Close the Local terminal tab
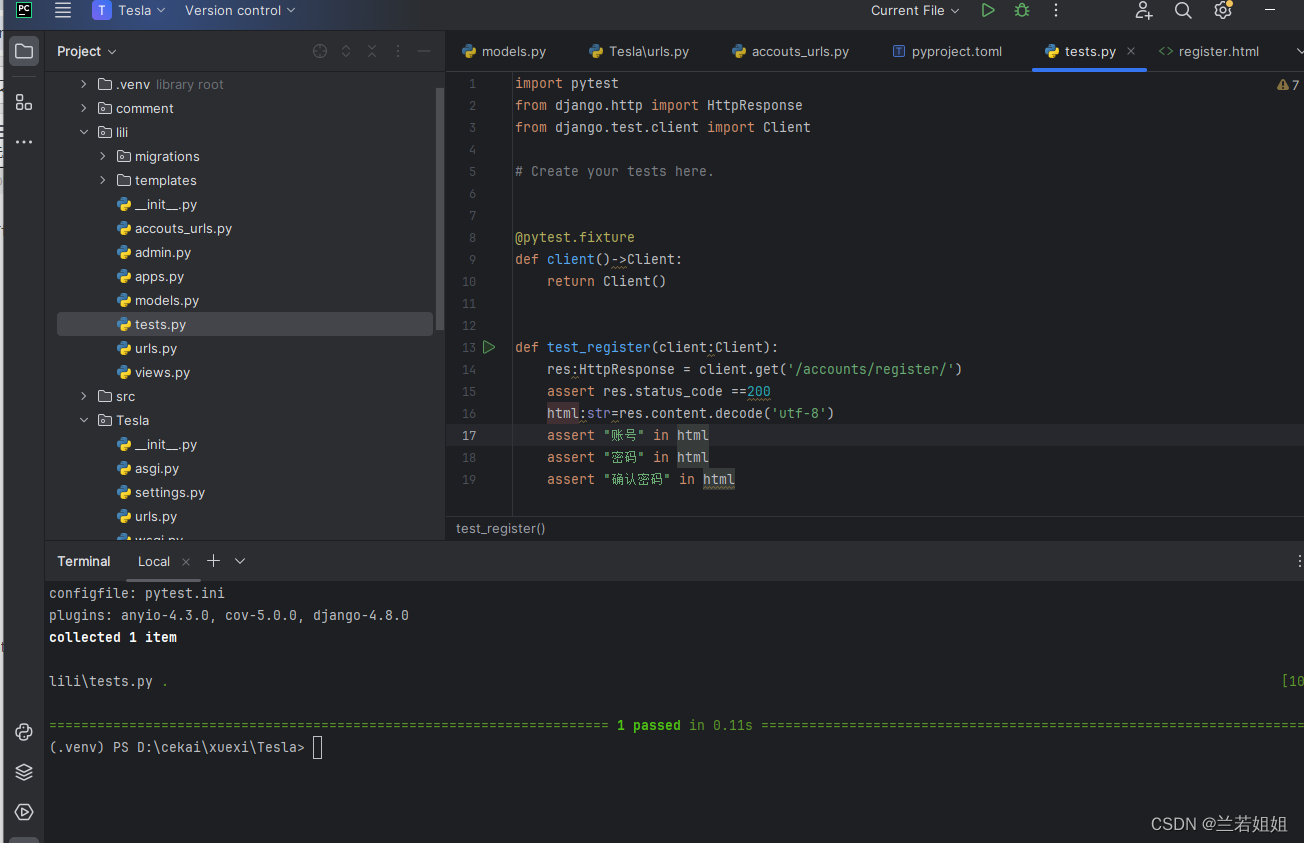This screenshot has height=843, width=1304. pyautogui.click(x=186, y=561)
